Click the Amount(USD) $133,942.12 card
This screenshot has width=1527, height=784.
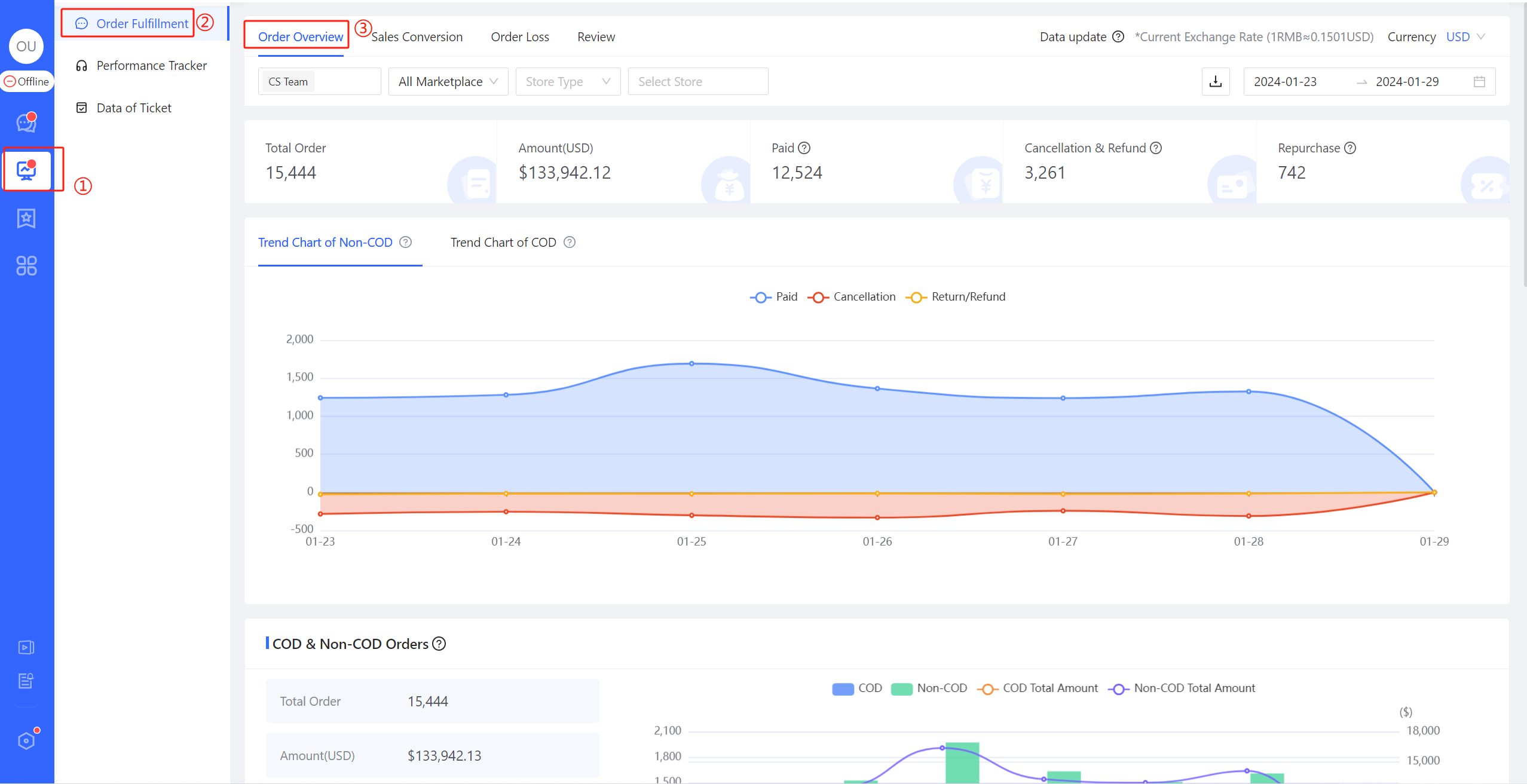pyautogui.click(x=623, y=161)
